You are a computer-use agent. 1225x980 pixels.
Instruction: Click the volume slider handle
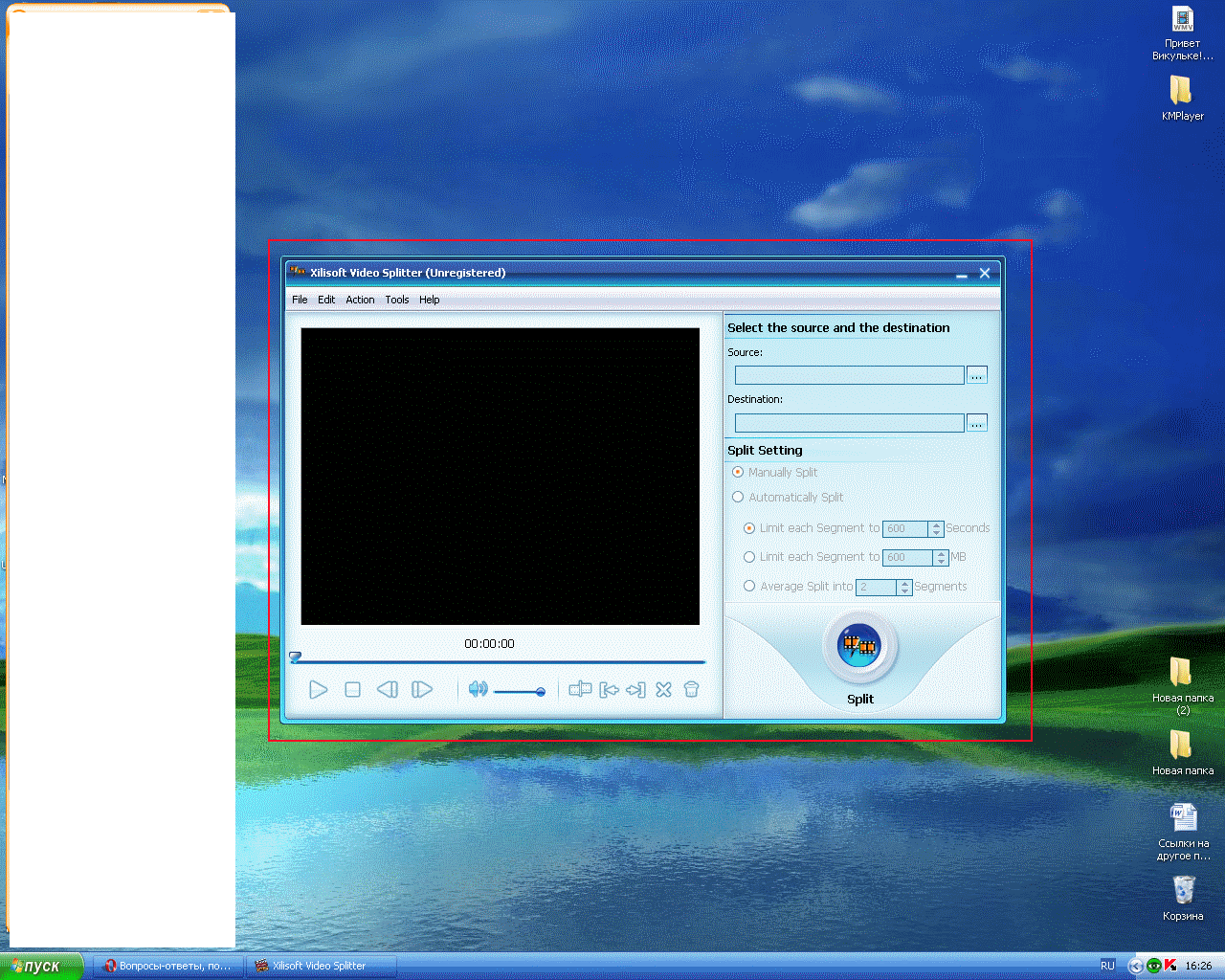(x=541, y=691)
